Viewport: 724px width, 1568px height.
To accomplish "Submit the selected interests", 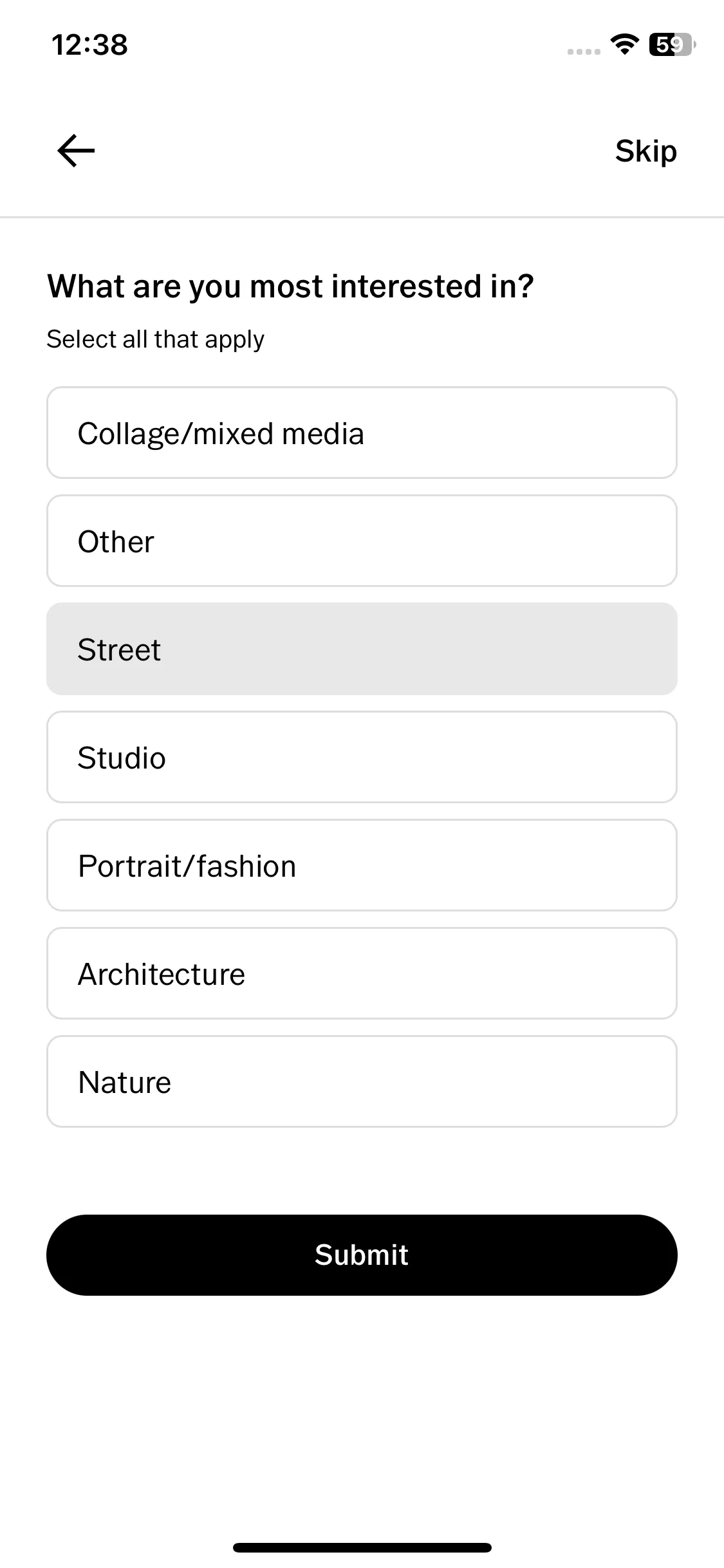I will 362,1255.
